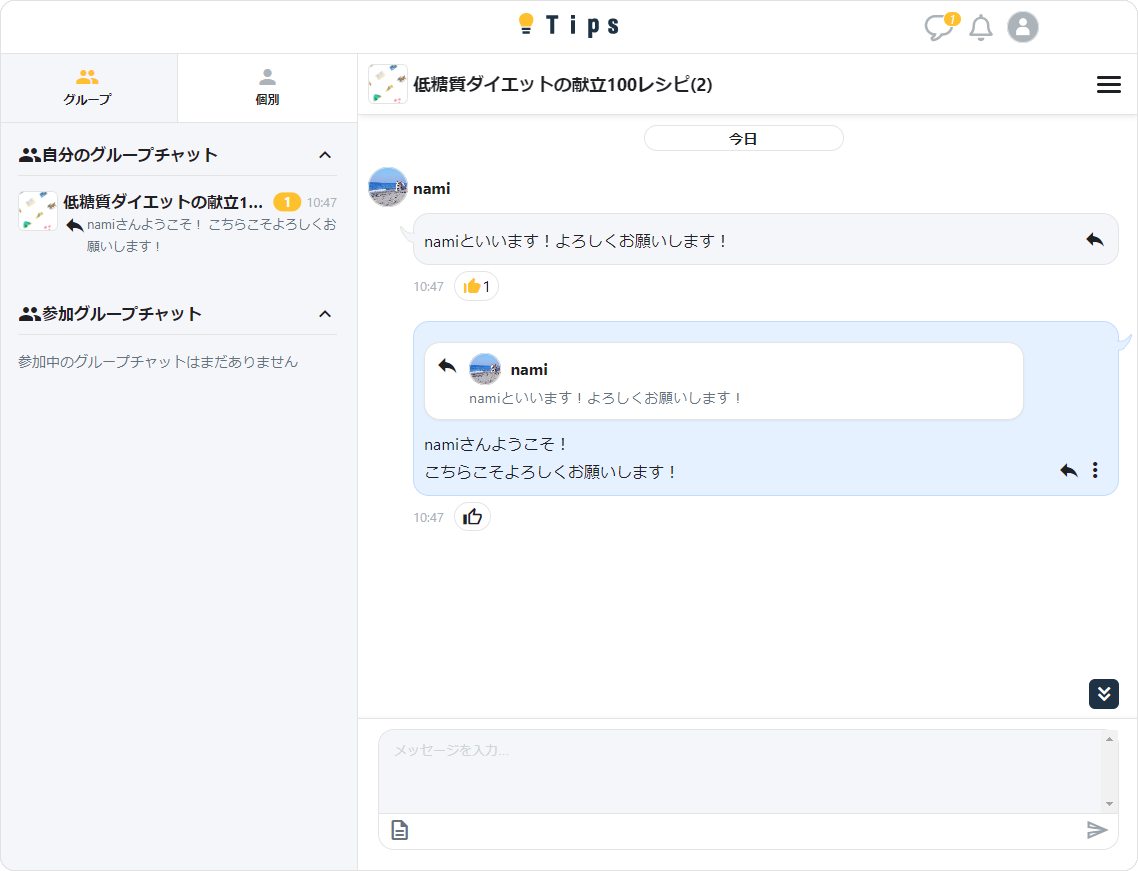The image size is (1138, 871).
Task: Click the nami sender name above first message
Action: click(432, 189)
